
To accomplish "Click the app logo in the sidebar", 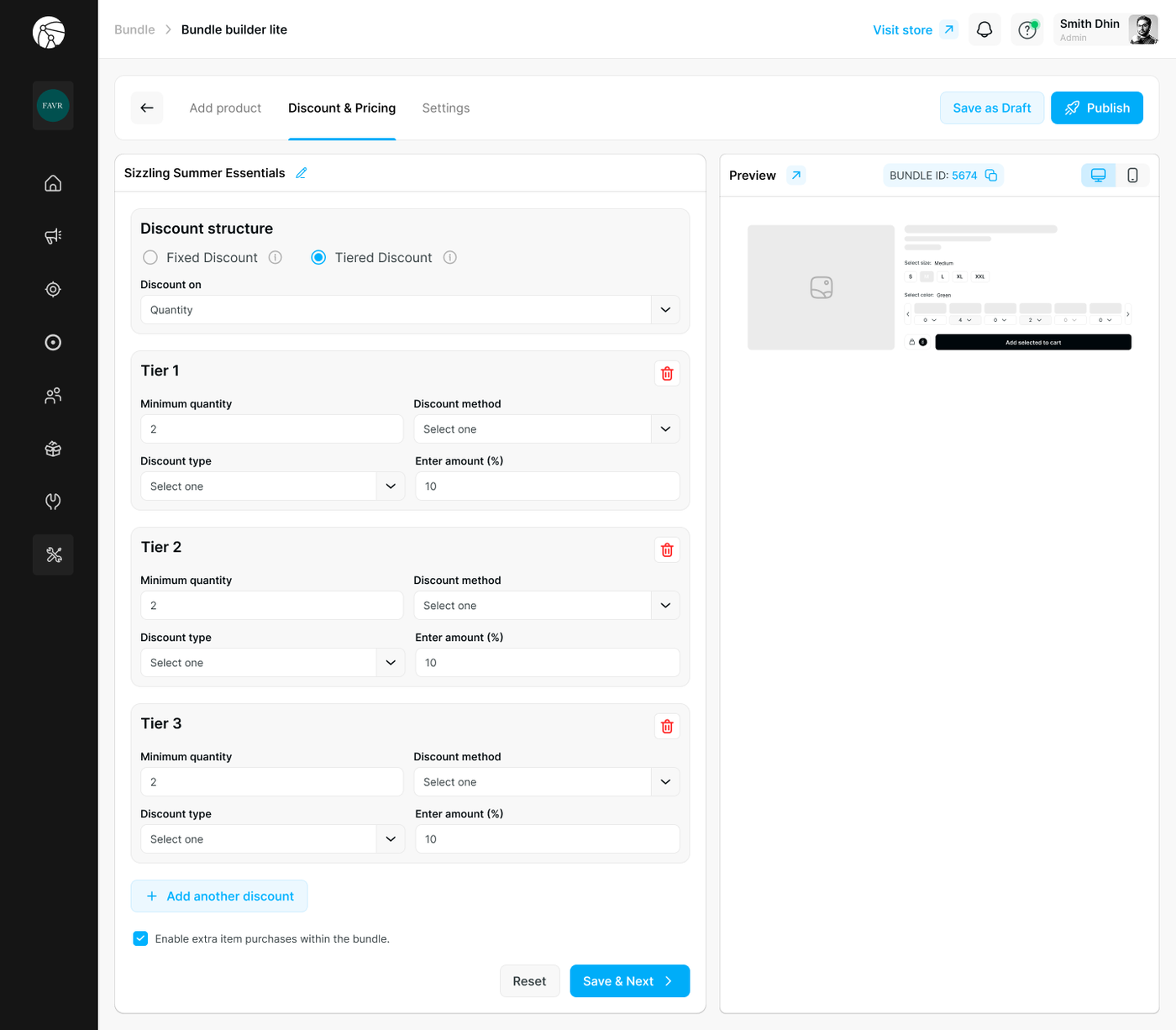I will click(x=49, y=33).
